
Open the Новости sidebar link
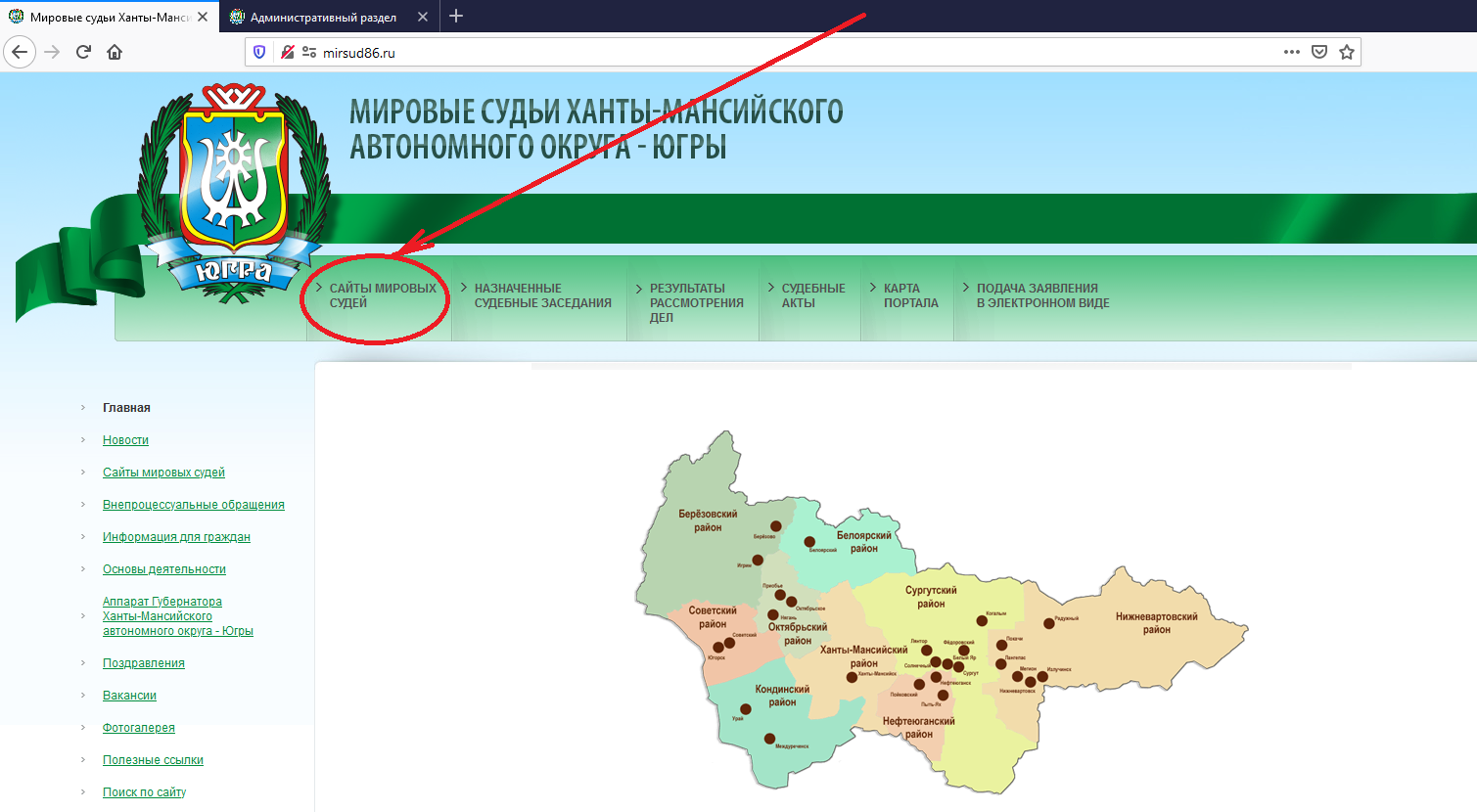125,440
